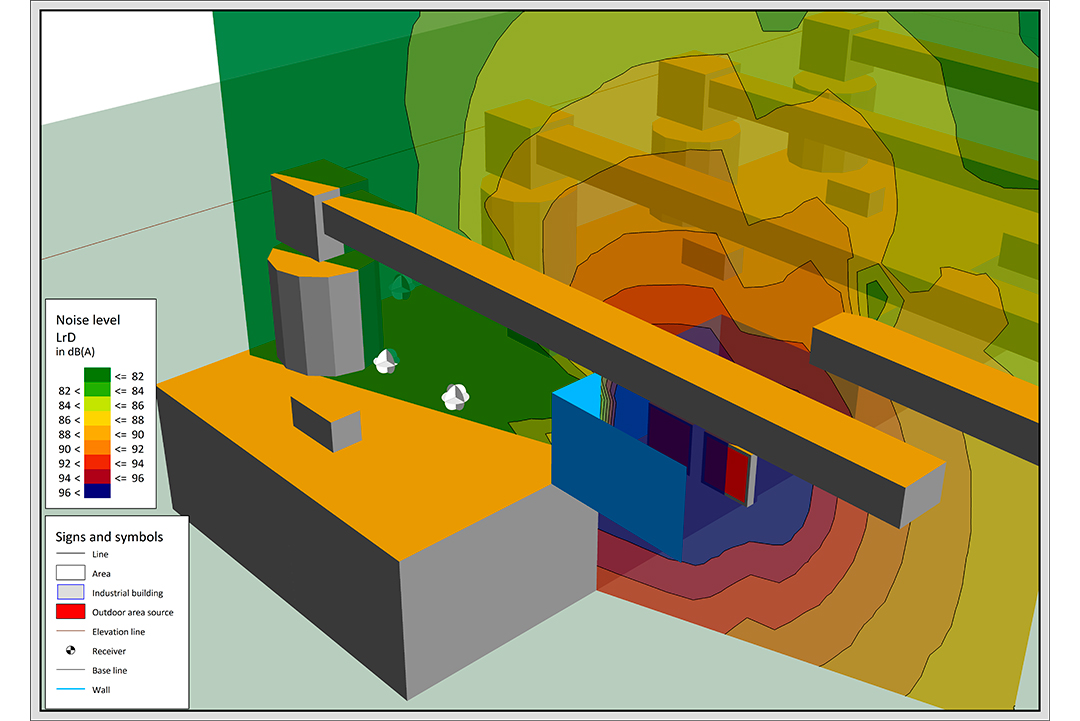The image size is (1080, 721).
Task: Click the orange 90 to 92 swatch
Action: 97,448
